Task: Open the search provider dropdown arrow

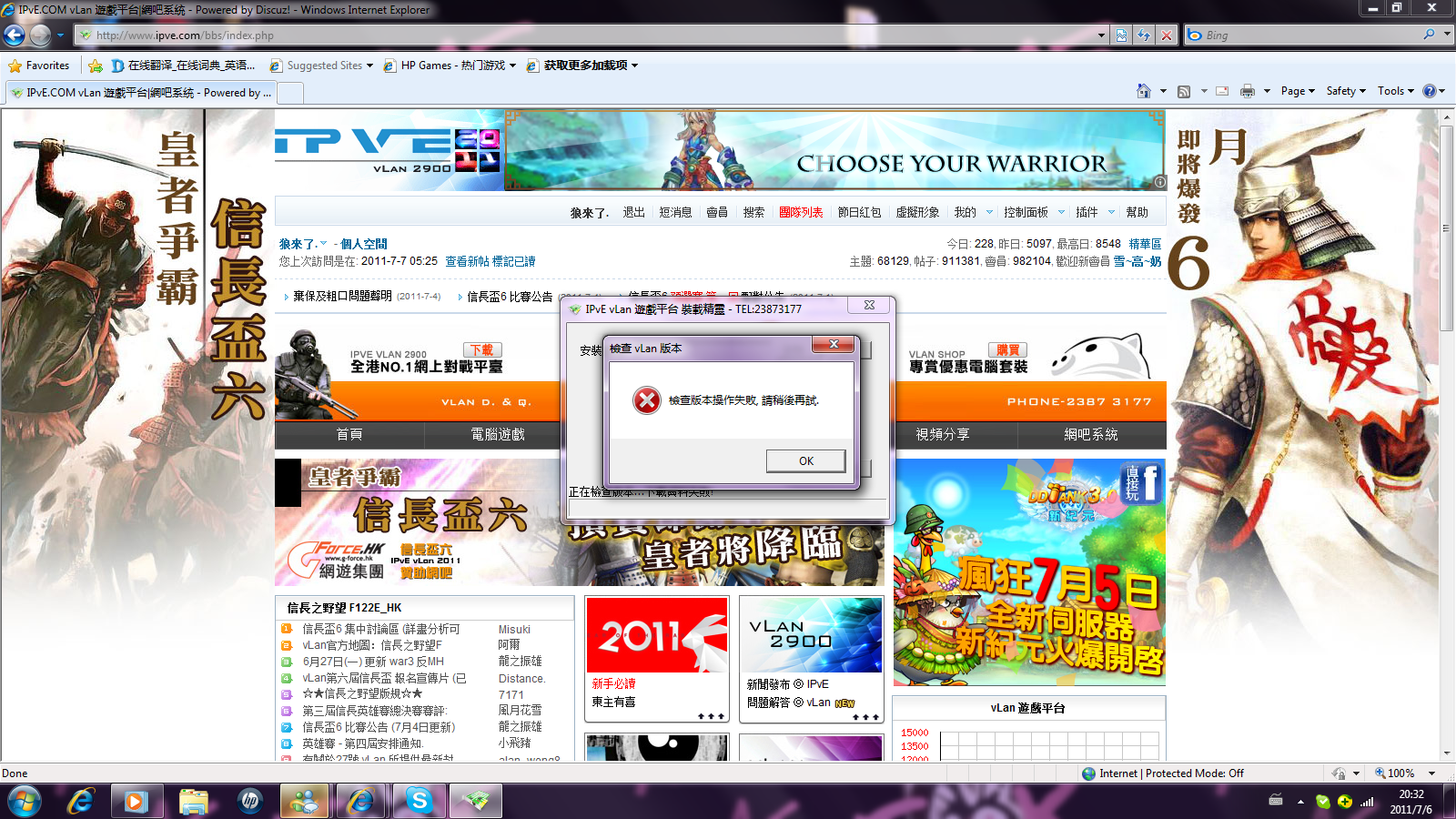Action: coord(1447,35)
